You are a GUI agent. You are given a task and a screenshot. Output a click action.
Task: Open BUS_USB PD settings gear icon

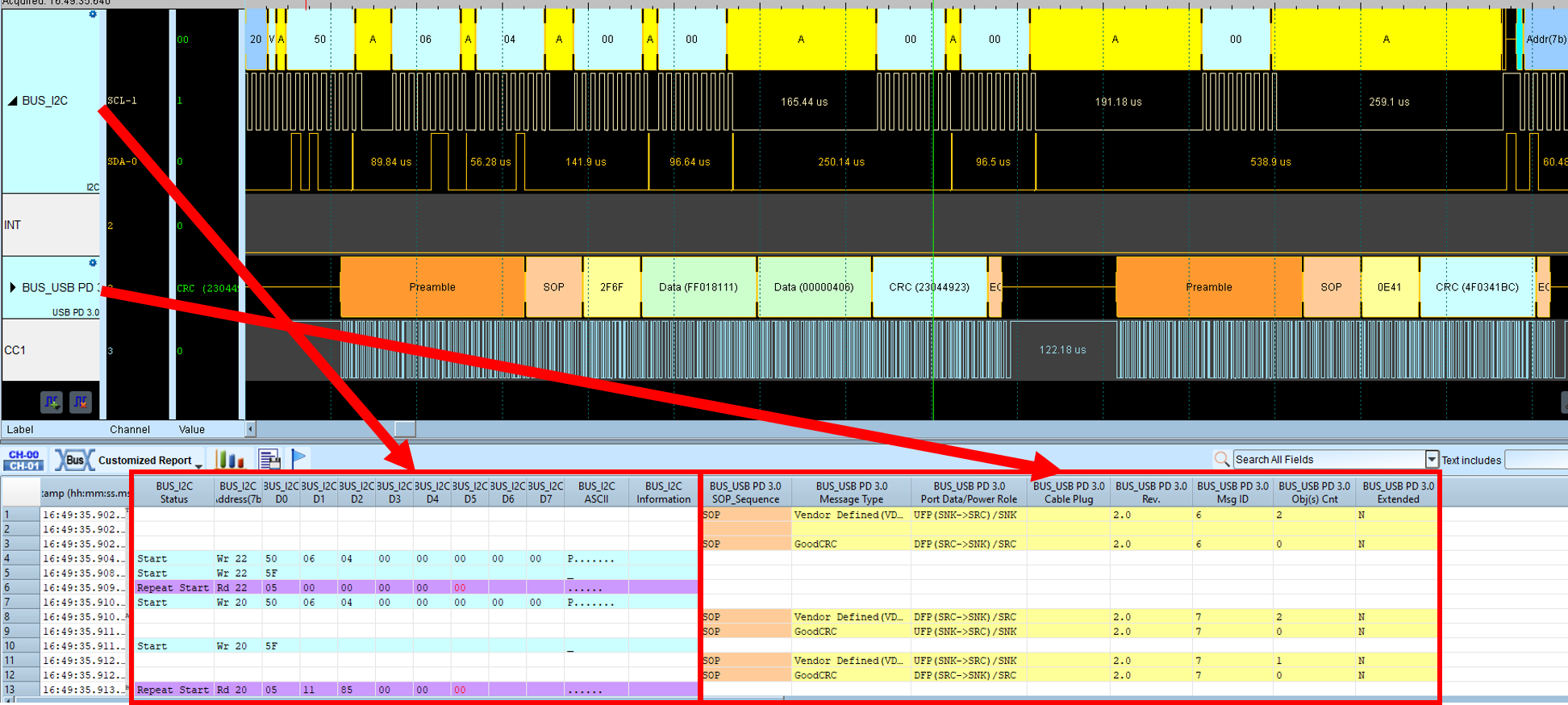click(x=93, y=263)
